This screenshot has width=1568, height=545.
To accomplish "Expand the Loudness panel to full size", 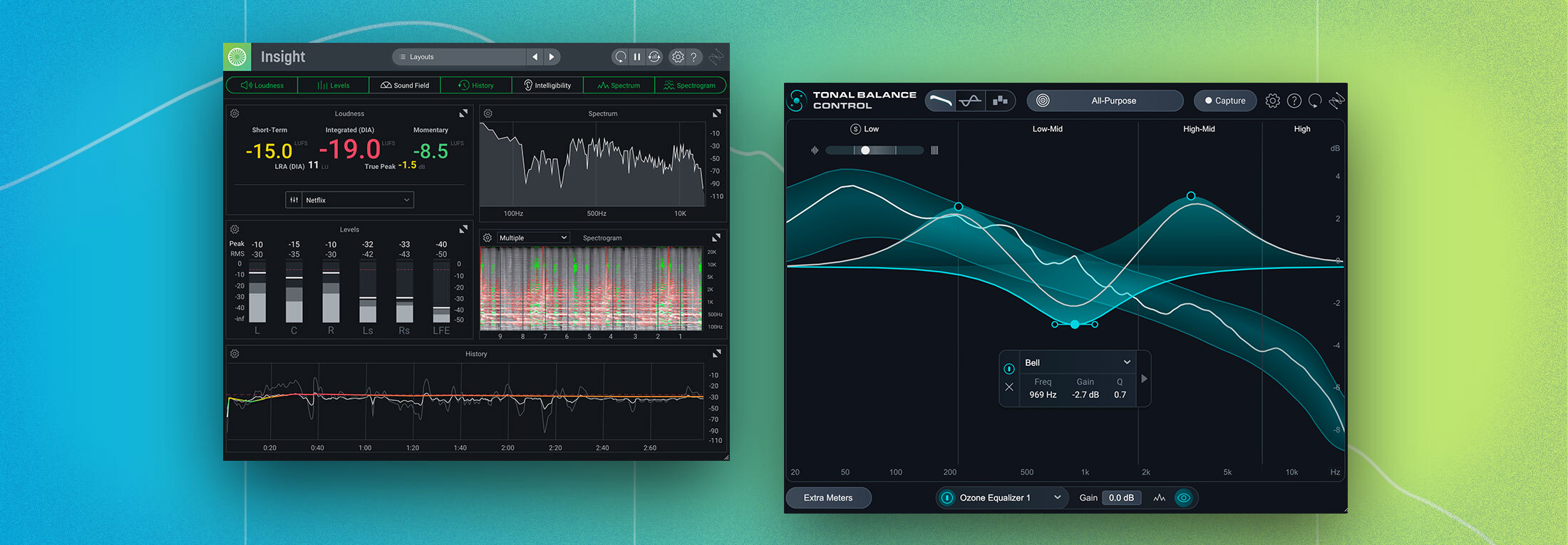I will (x=463, y=113).
